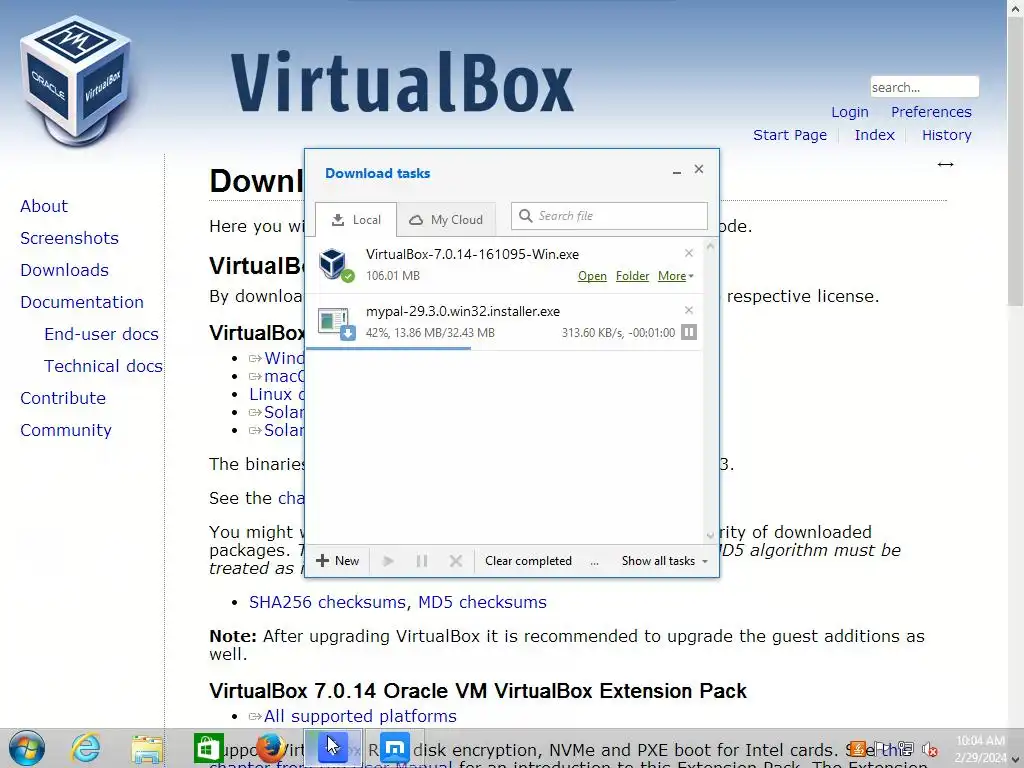Open the green Store icon in taskbar
Viewport: 1024px width, 768px height.
tap(208, 748)
